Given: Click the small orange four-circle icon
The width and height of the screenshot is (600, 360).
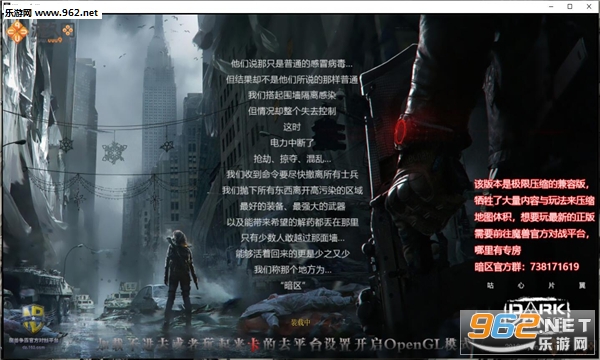Looking at the screenshot, I should pos(68,30).
